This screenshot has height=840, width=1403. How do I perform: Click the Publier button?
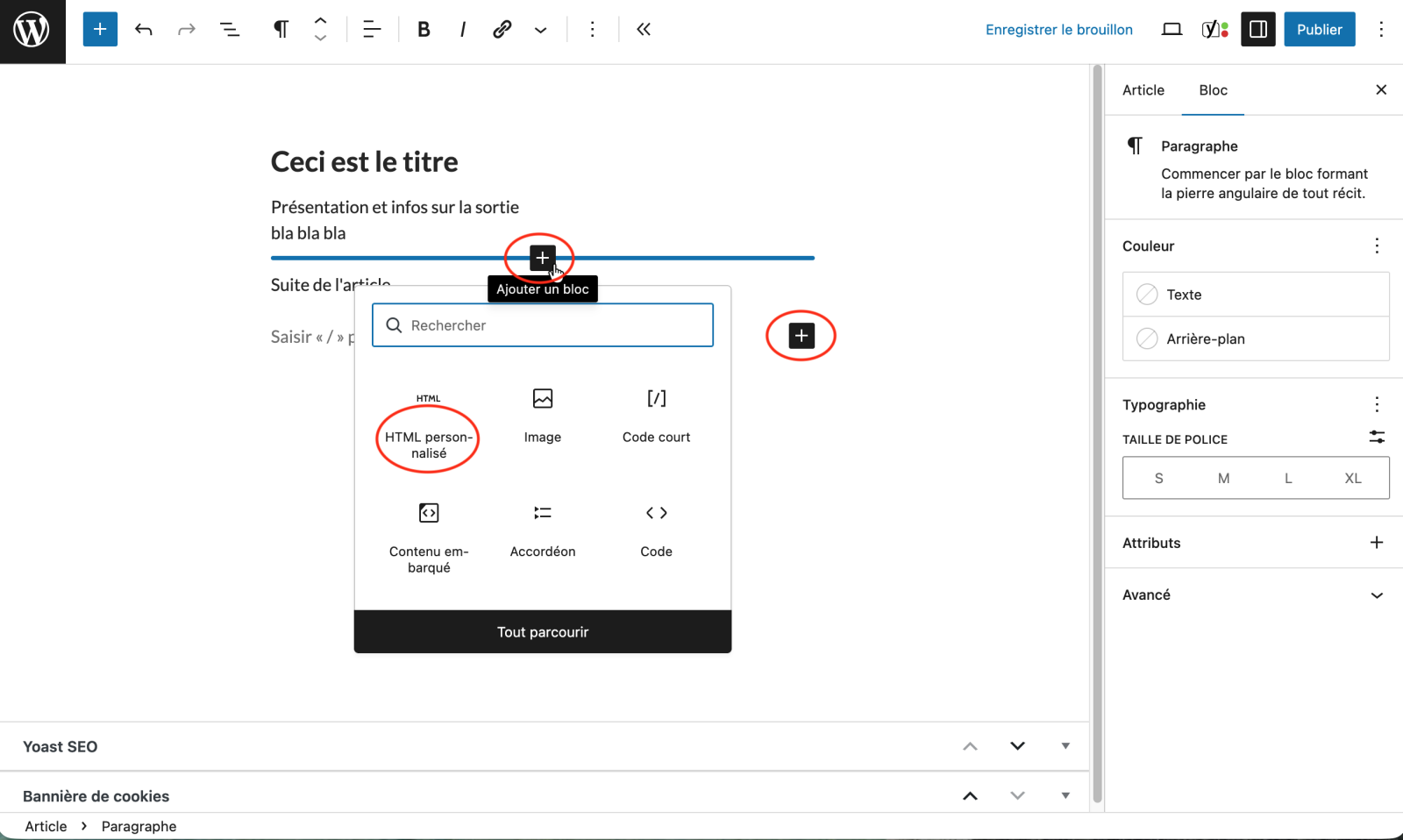click(x=1319, y=30)
